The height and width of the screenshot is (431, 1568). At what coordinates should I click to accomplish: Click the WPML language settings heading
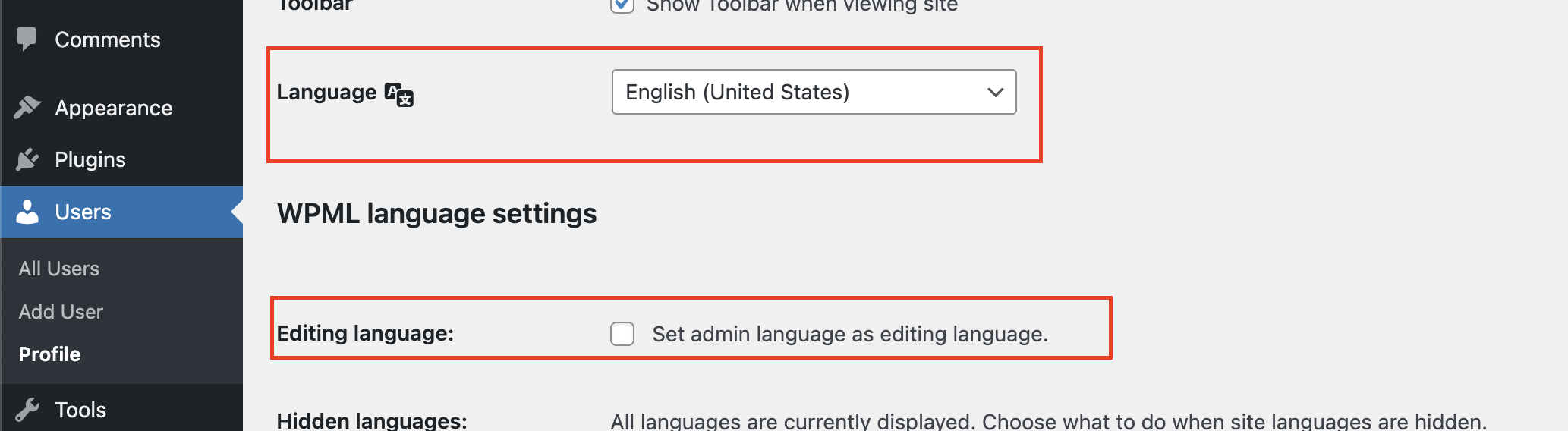pos(436,214)
